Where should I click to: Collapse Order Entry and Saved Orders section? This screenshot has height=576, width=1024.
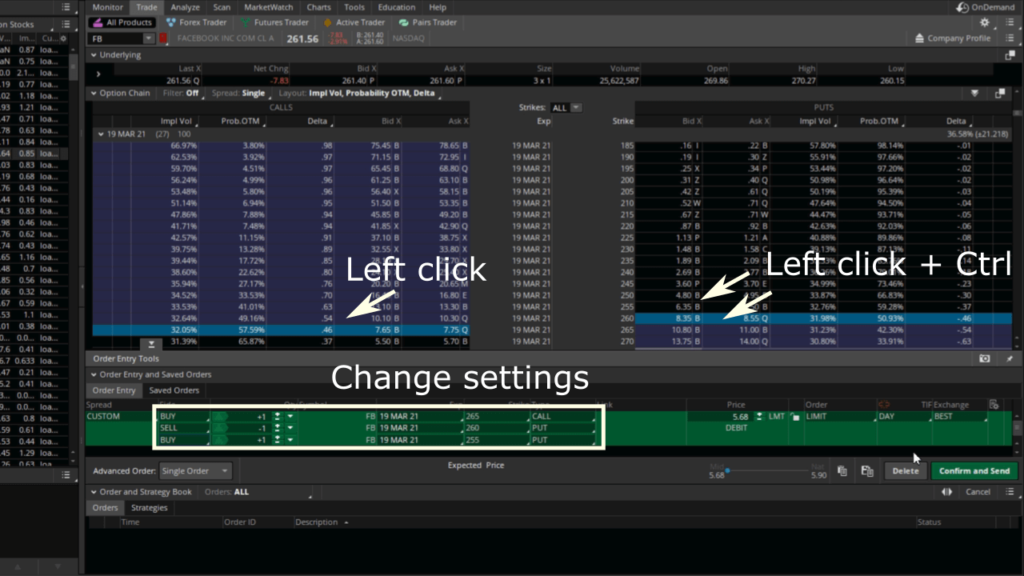click(94, 375)
